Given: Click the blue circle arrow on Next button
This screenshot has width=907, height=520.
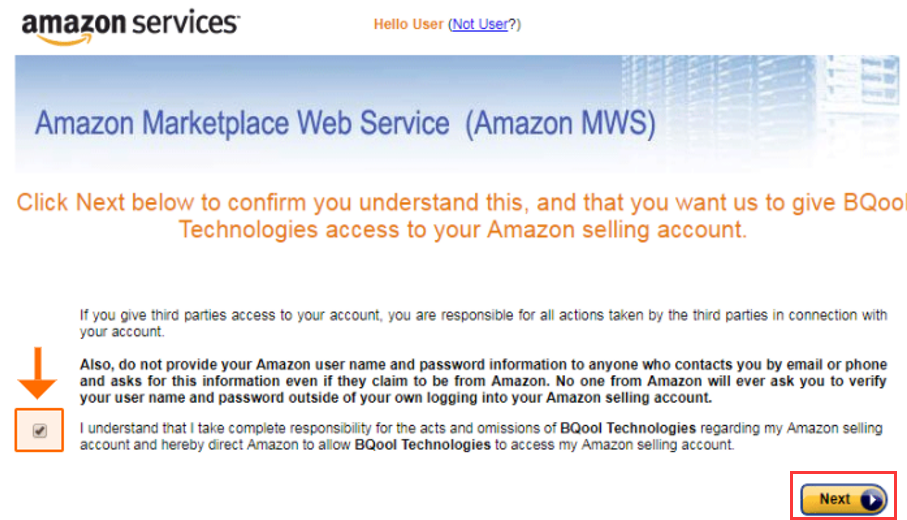Looking at the screenshot, I should click(872, 500).
